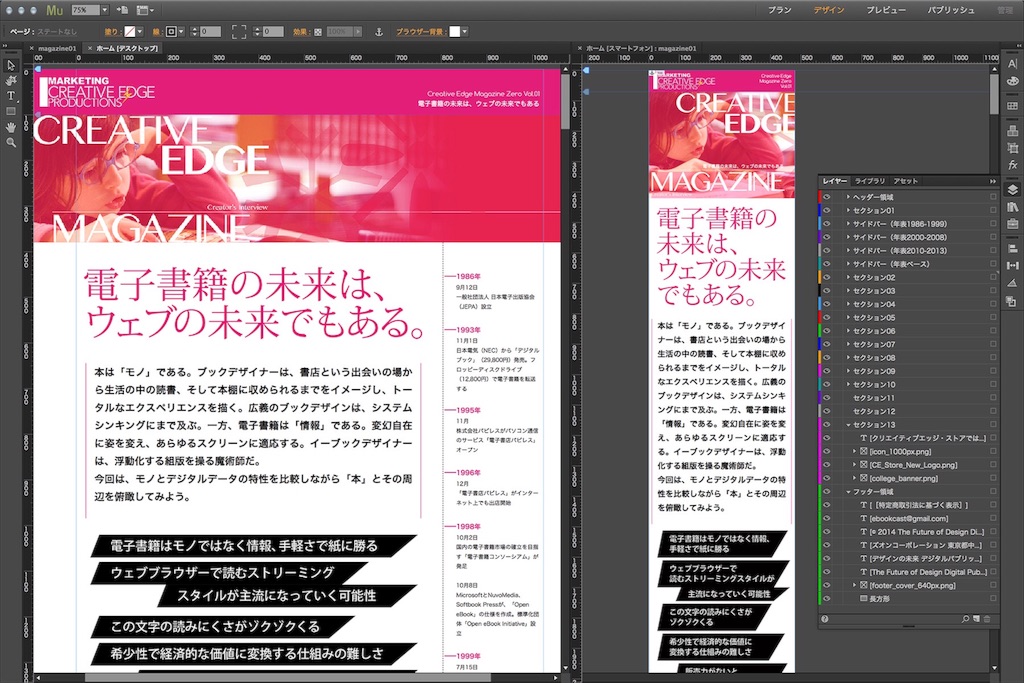Open the Text panel icon in dock
Image resolution: width=1024 pixels, height=683 pixels.
(x=1012, y=63)
